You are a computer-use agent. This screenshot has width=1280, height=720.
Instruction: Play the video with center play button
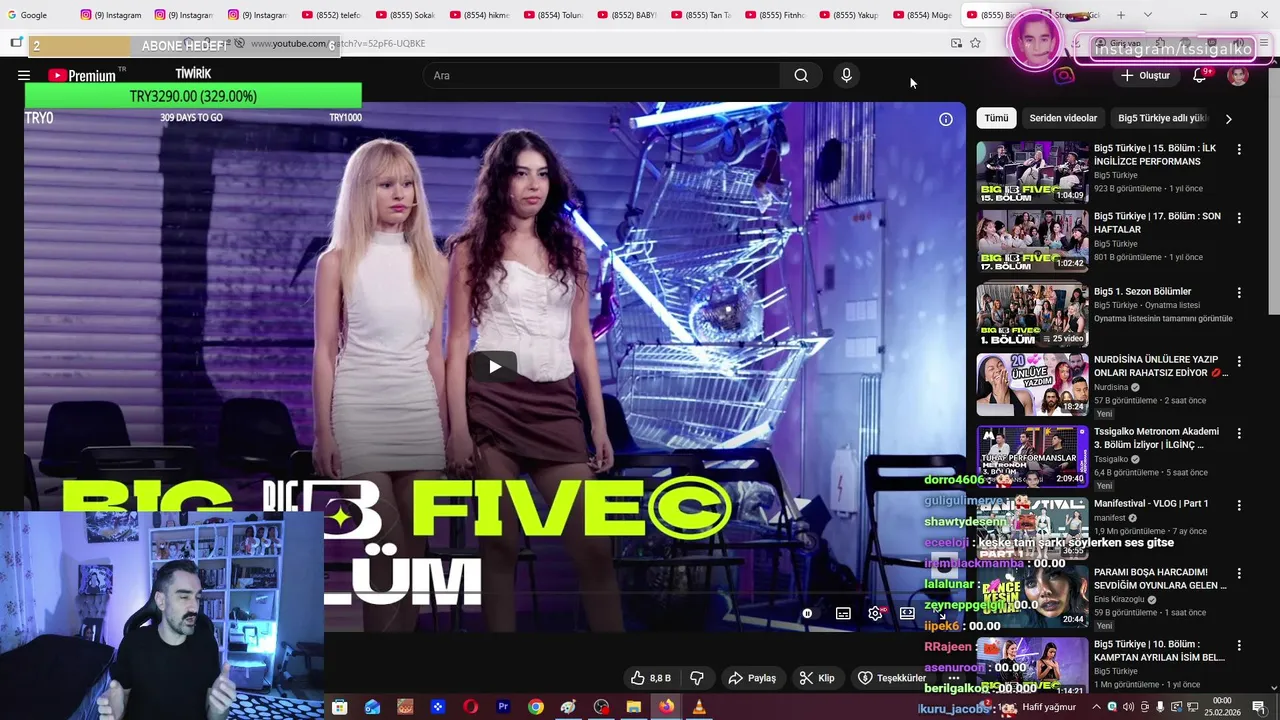[495, 367]
